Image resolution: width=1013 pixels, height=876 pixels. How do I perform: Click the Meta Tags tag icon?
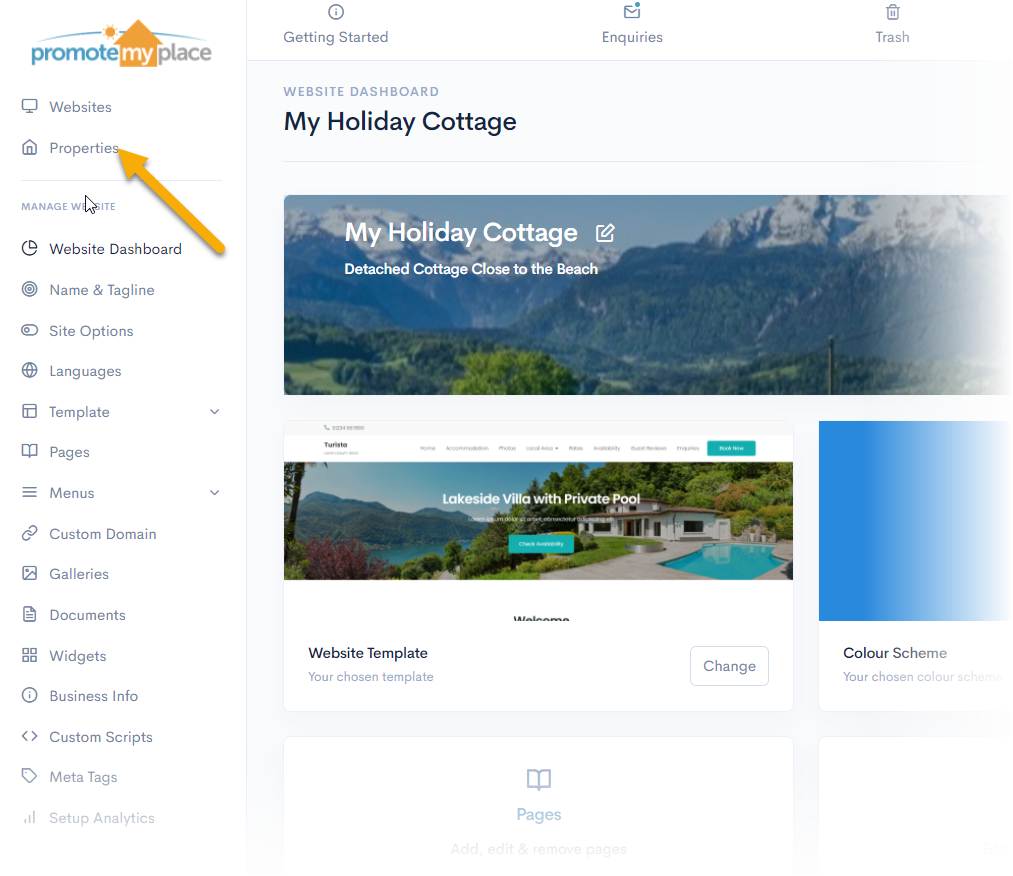pyautogui.click(x=30, y=776)
